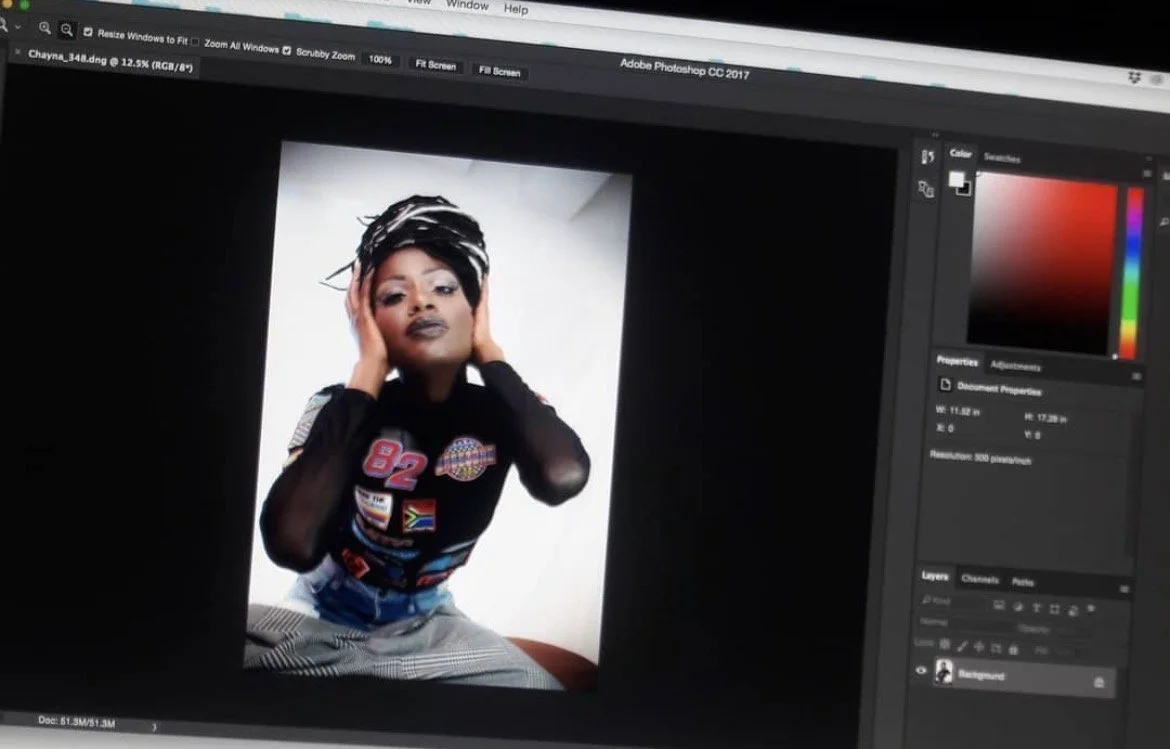
Task: Switch to the Color tab
Action: 960,154
